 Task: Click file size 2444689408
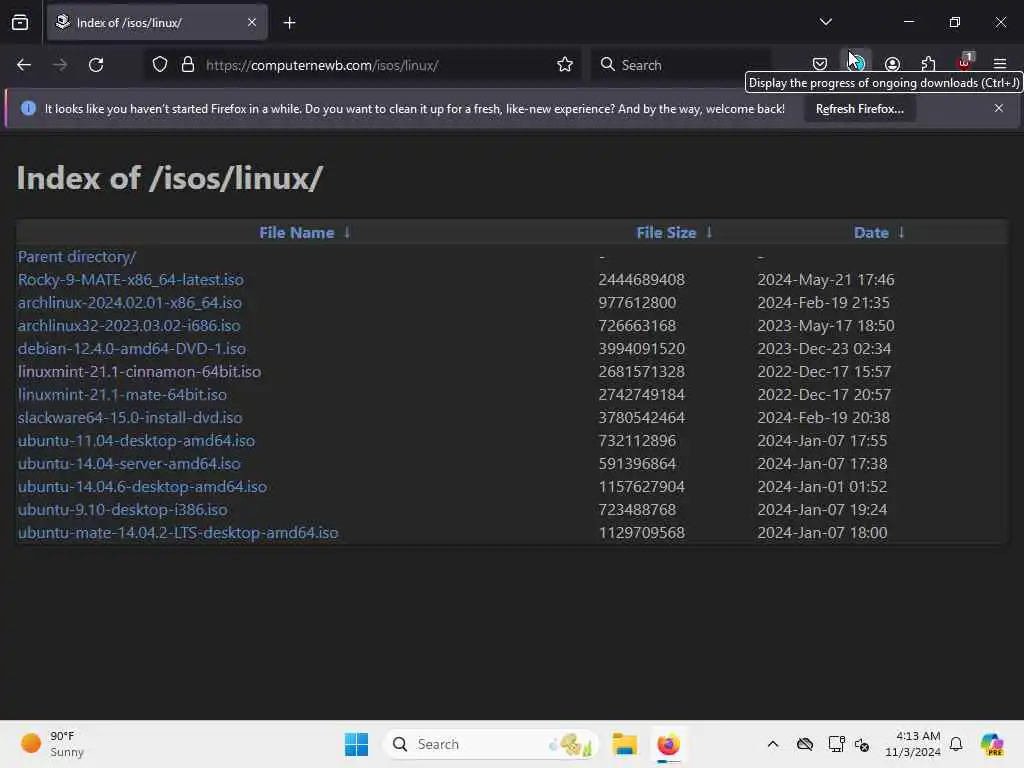tap(641, 280)
